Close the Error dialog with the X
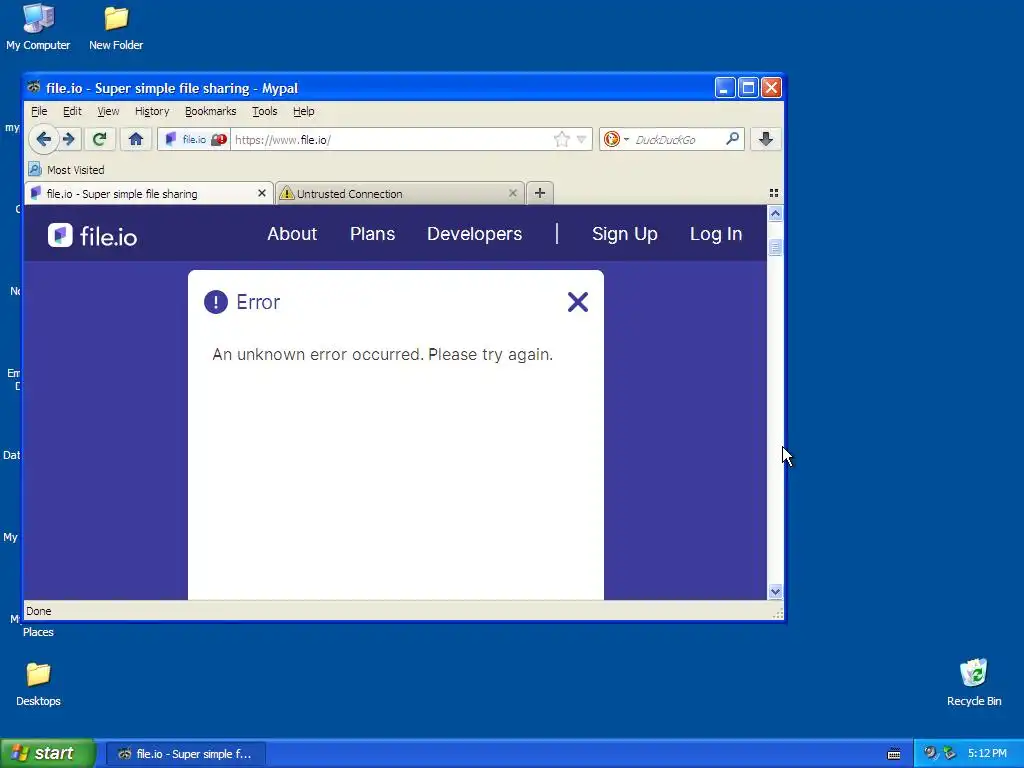 tap(578, 302)
